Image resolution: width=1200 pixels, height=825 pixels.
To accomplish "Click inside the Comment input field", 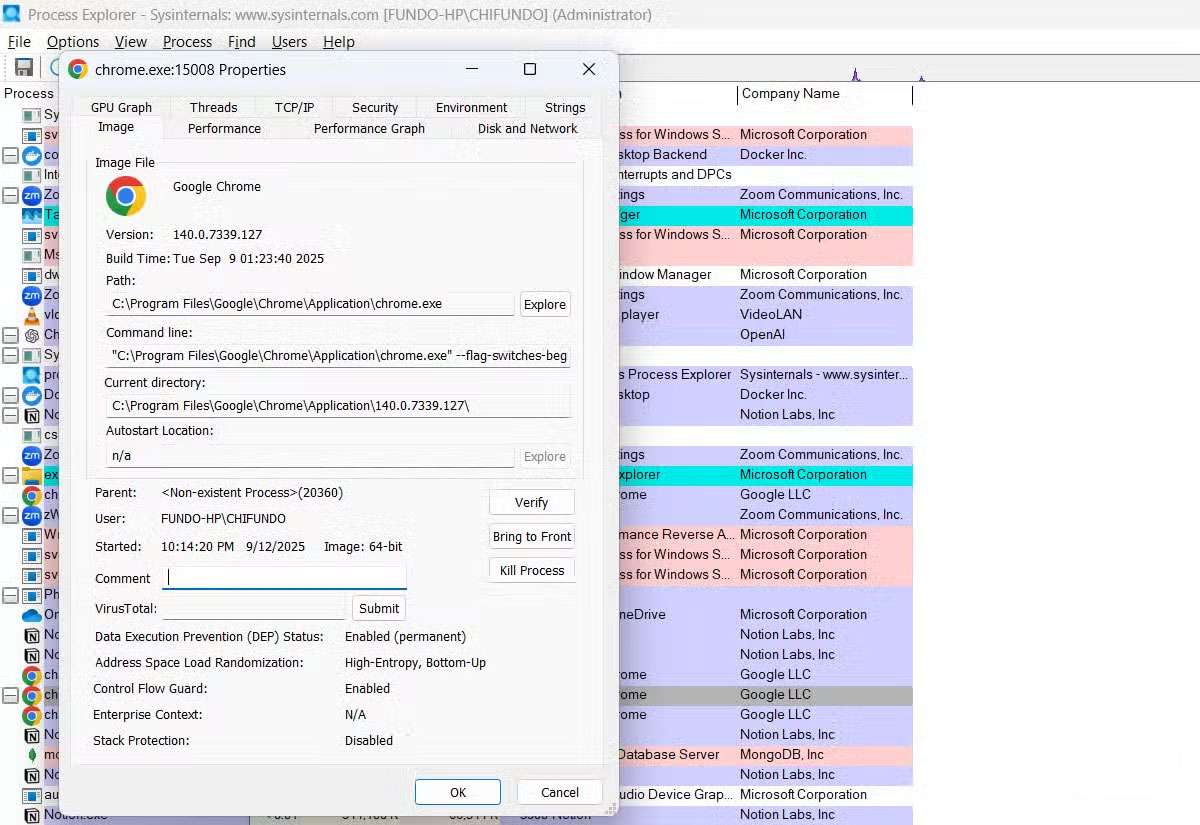I will click(283, 578).
